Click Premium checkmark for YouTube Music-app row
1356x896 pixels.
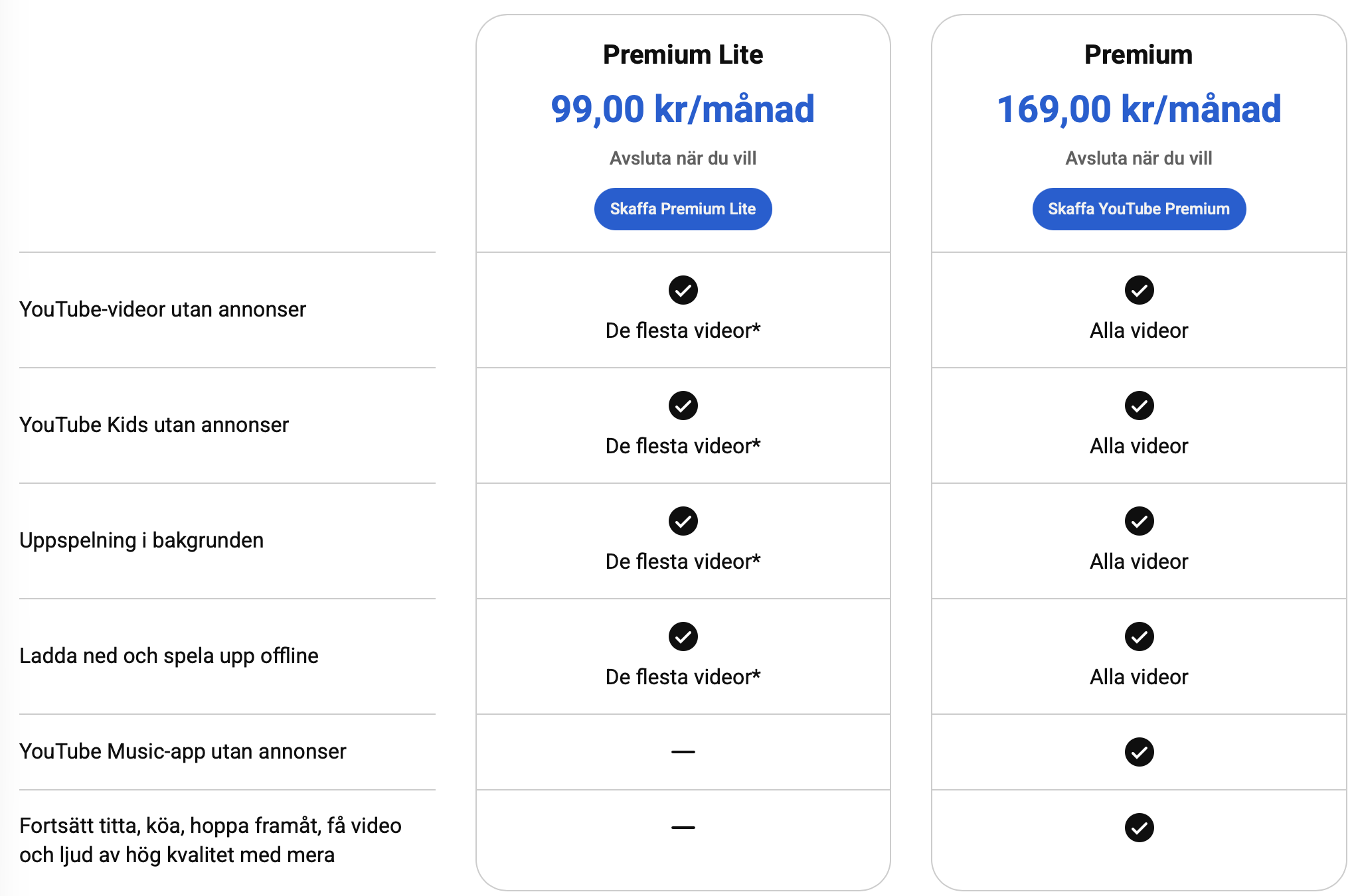pos(1140,752)
